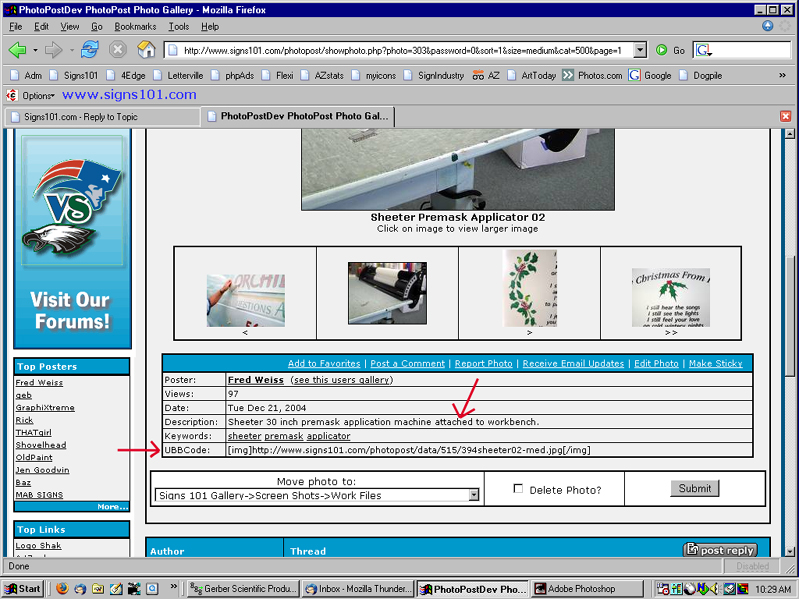Tick the Delete Photo checkbox
Image resolution: width=799 pixels, height=599 pixels.
518,488
